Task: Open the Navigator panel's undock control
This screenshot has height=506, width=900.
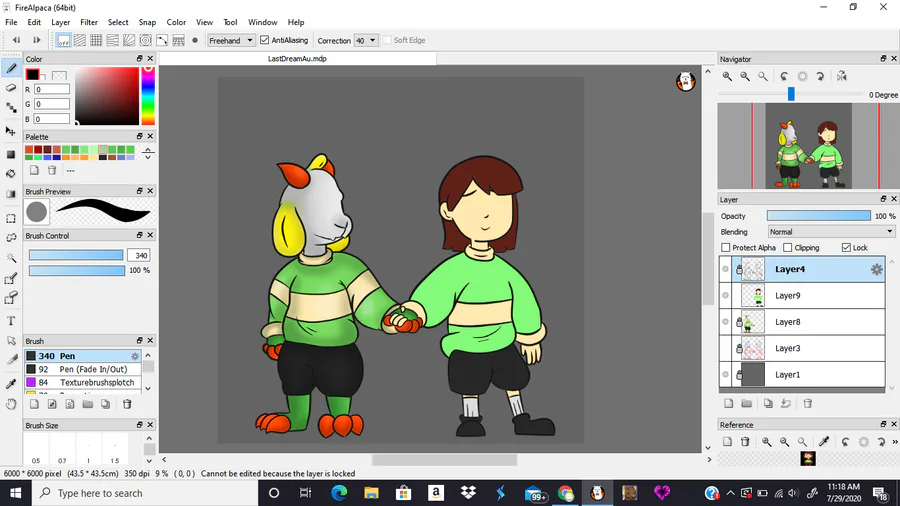Action: tap(883, 59)
